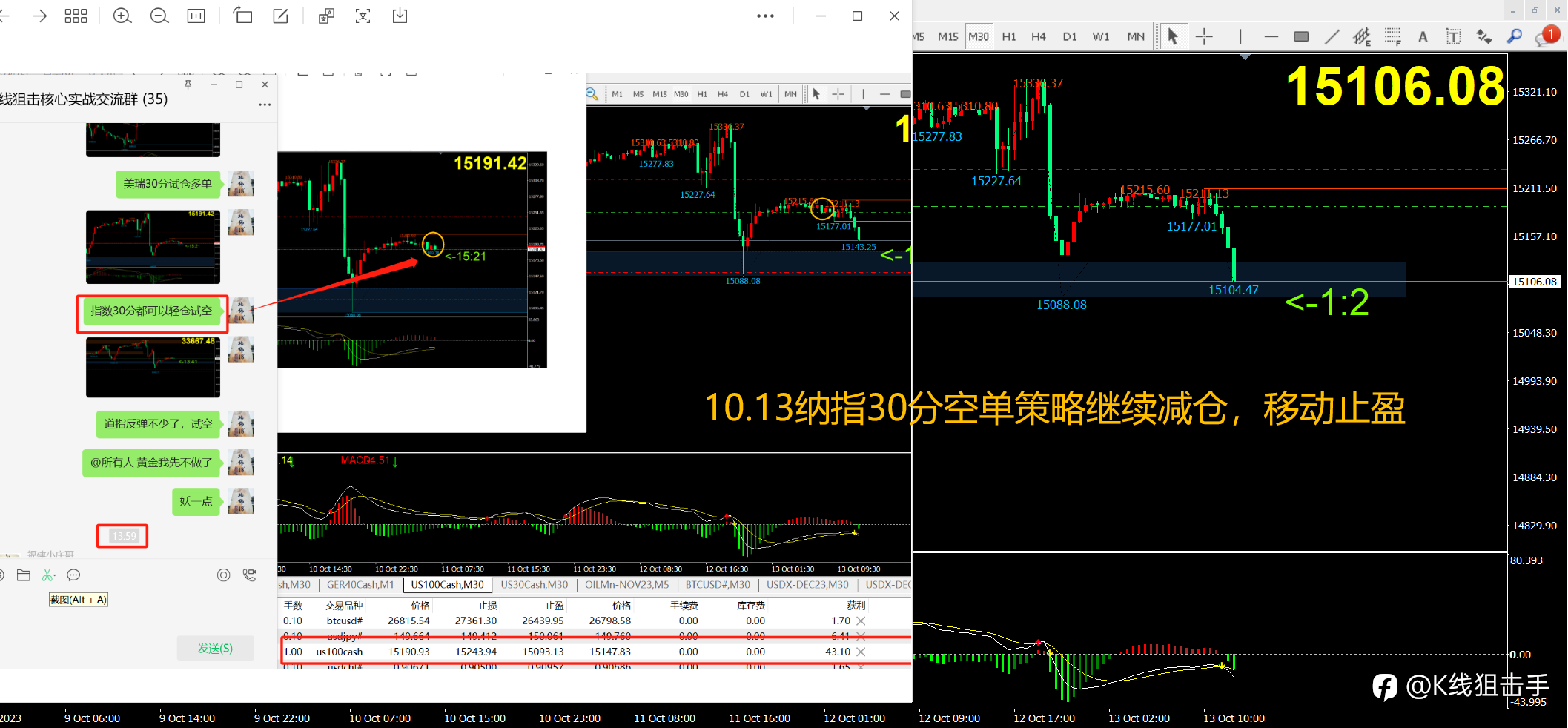Start a voice call from chat toolbar
Viewport: 1568px width, 728px height.
coord(249,575)
